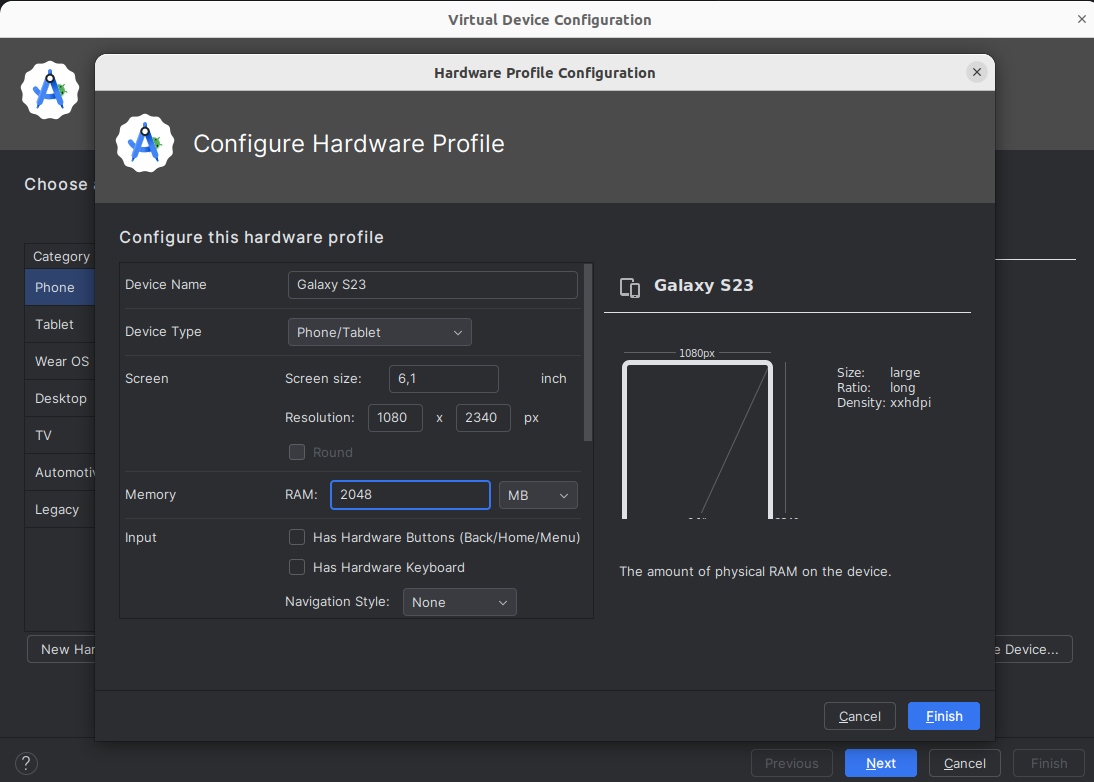Click the Device Name field
This screenshot has height=782, width=1094.
(433, 285)
